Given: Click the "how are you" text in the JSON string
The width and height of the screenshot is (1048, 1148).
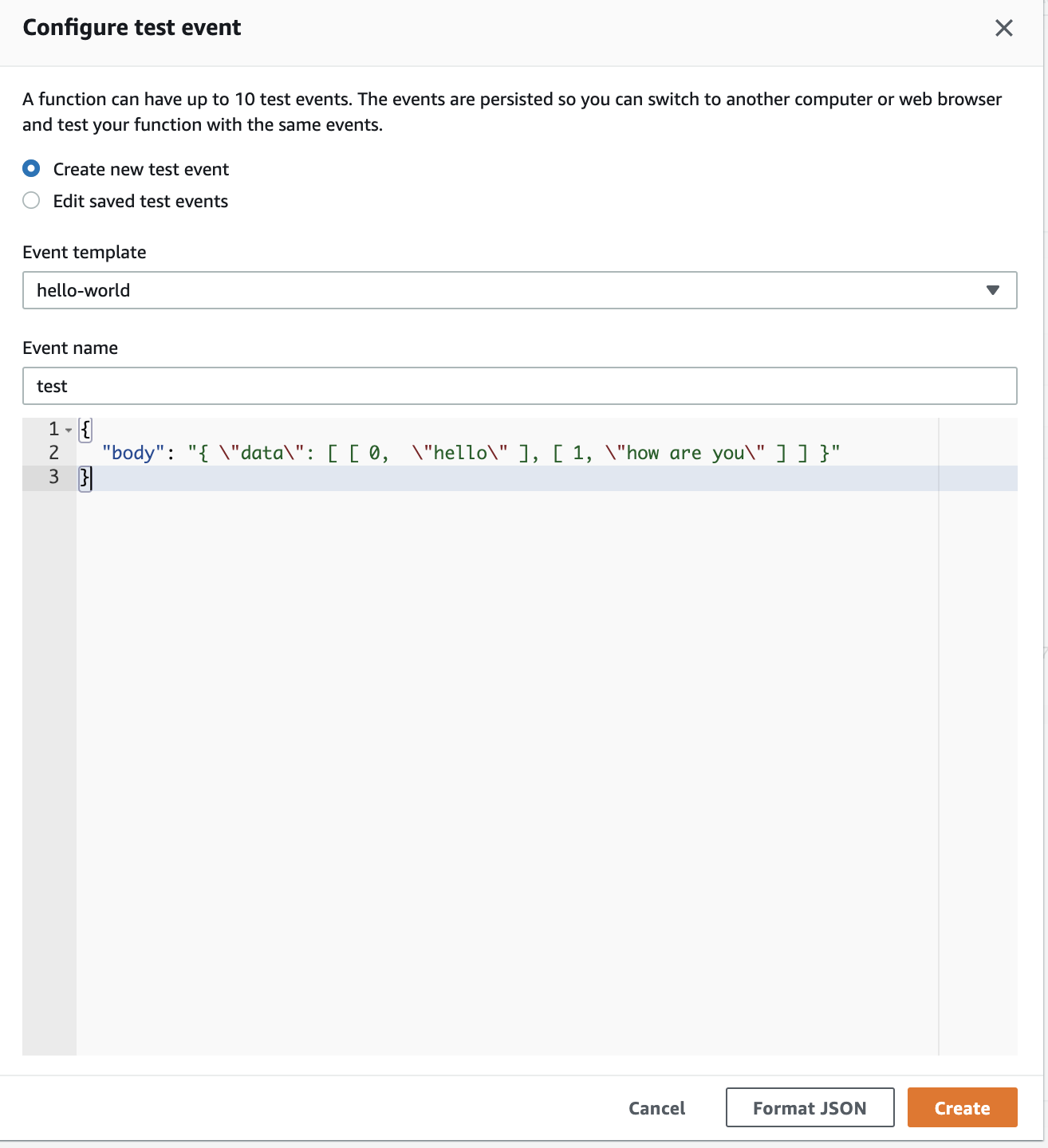Looking at the screenshot, I should [685, 453].
